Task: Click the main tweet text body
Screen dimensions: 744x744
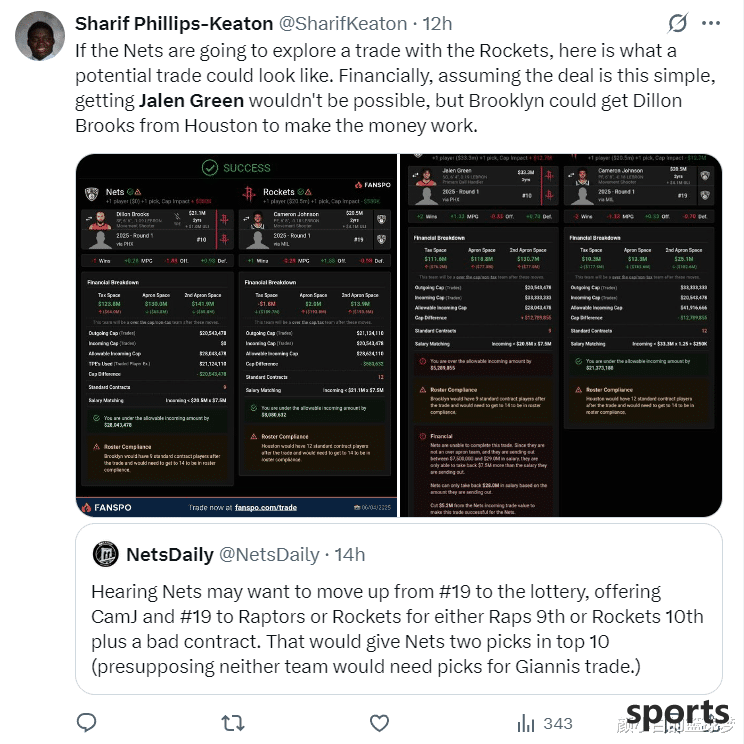Action: (395, 88)
